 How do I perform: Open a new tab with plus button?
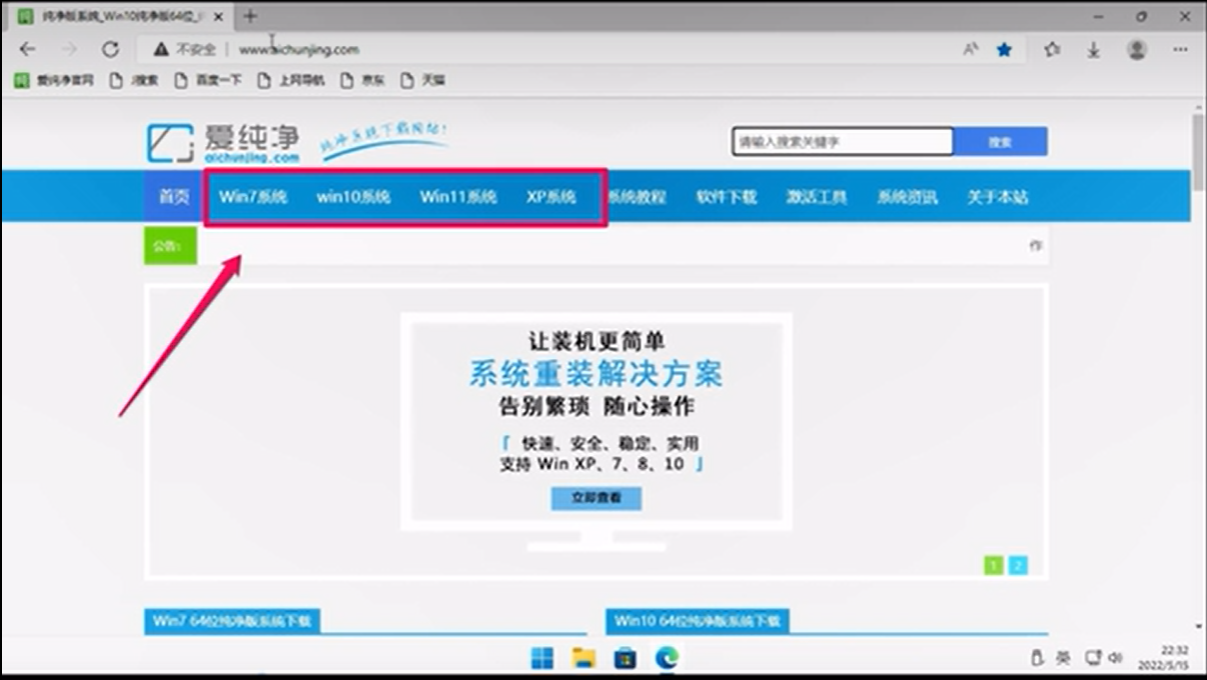tap(250, 16)
